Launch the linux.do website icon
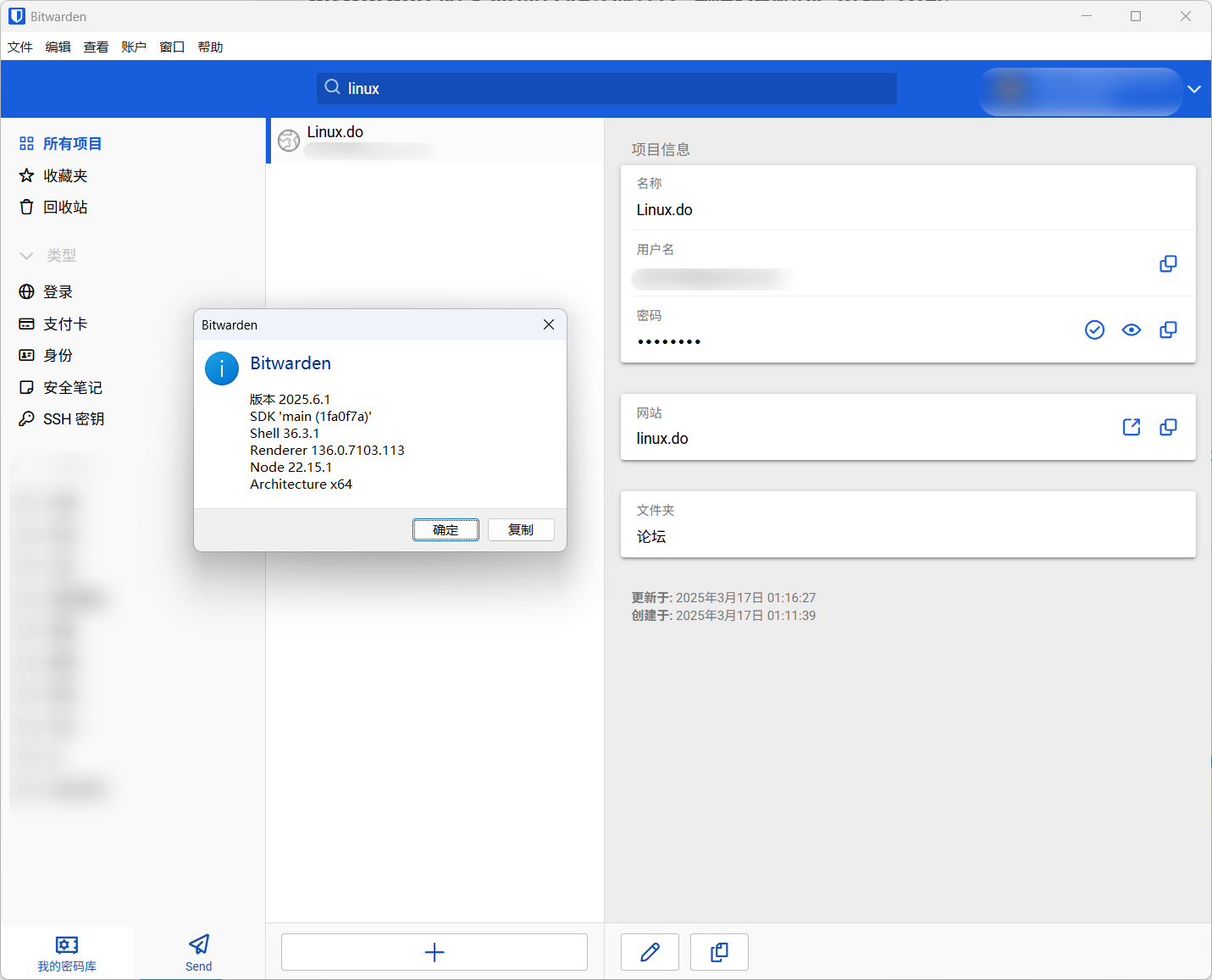The height and width of the screenshot is (980, 1212). point(1132,427)
